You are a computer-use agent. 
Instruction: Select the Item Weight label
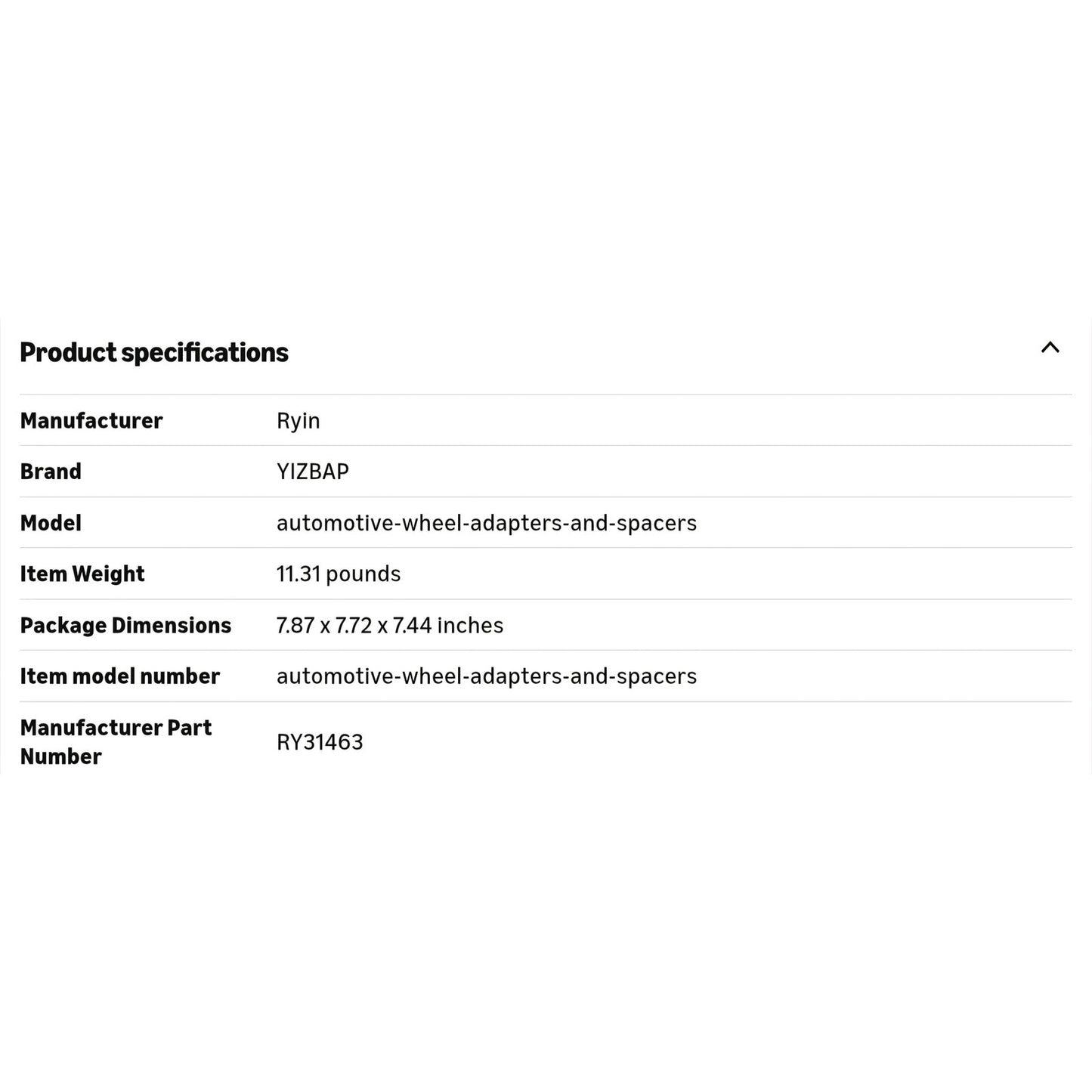(82, 574)
